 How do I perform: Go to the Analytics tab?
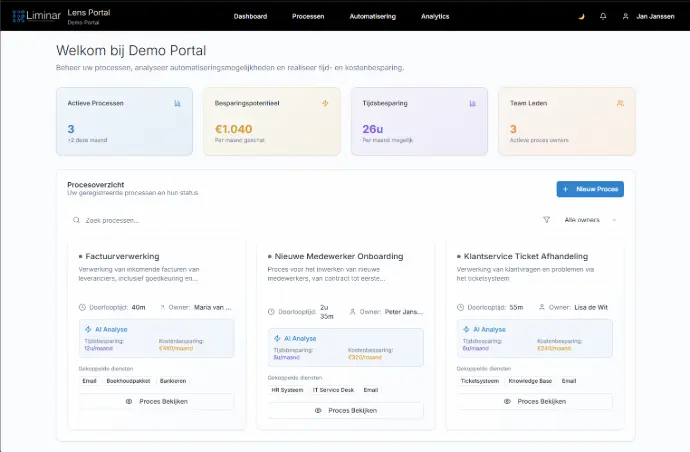coord(435,16)
